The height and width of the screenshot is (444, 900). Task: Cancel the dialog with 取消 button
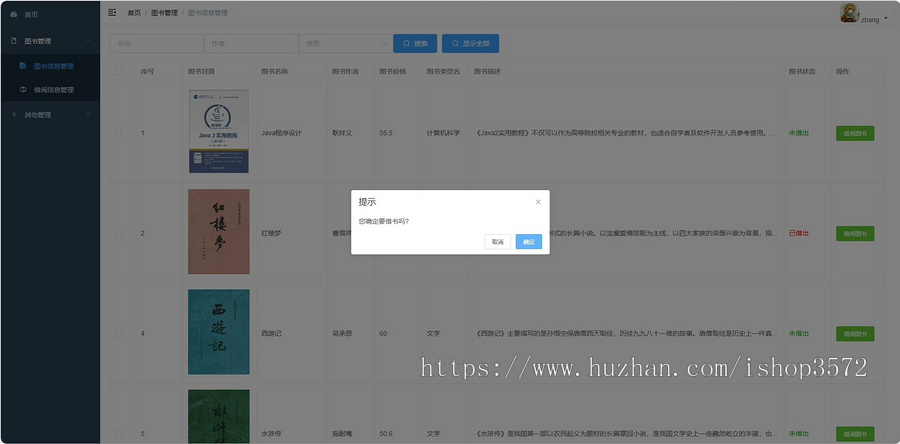[x=497, y=242]
